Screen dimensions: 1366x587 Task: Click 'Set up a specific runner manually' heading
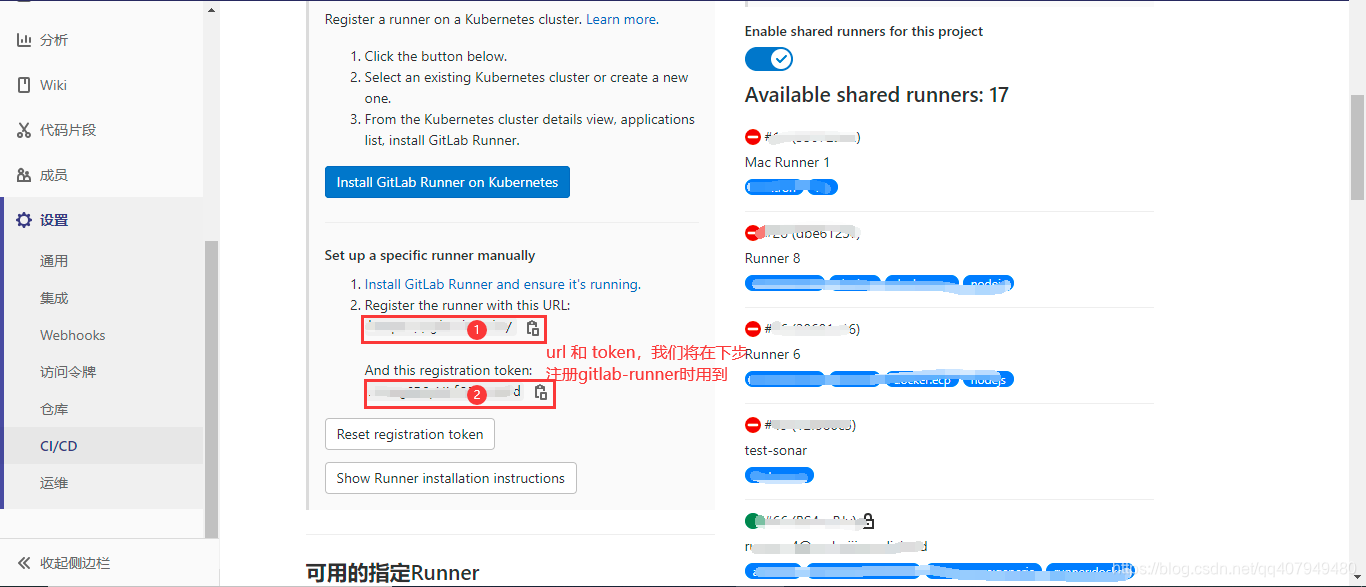coord(430,255)
